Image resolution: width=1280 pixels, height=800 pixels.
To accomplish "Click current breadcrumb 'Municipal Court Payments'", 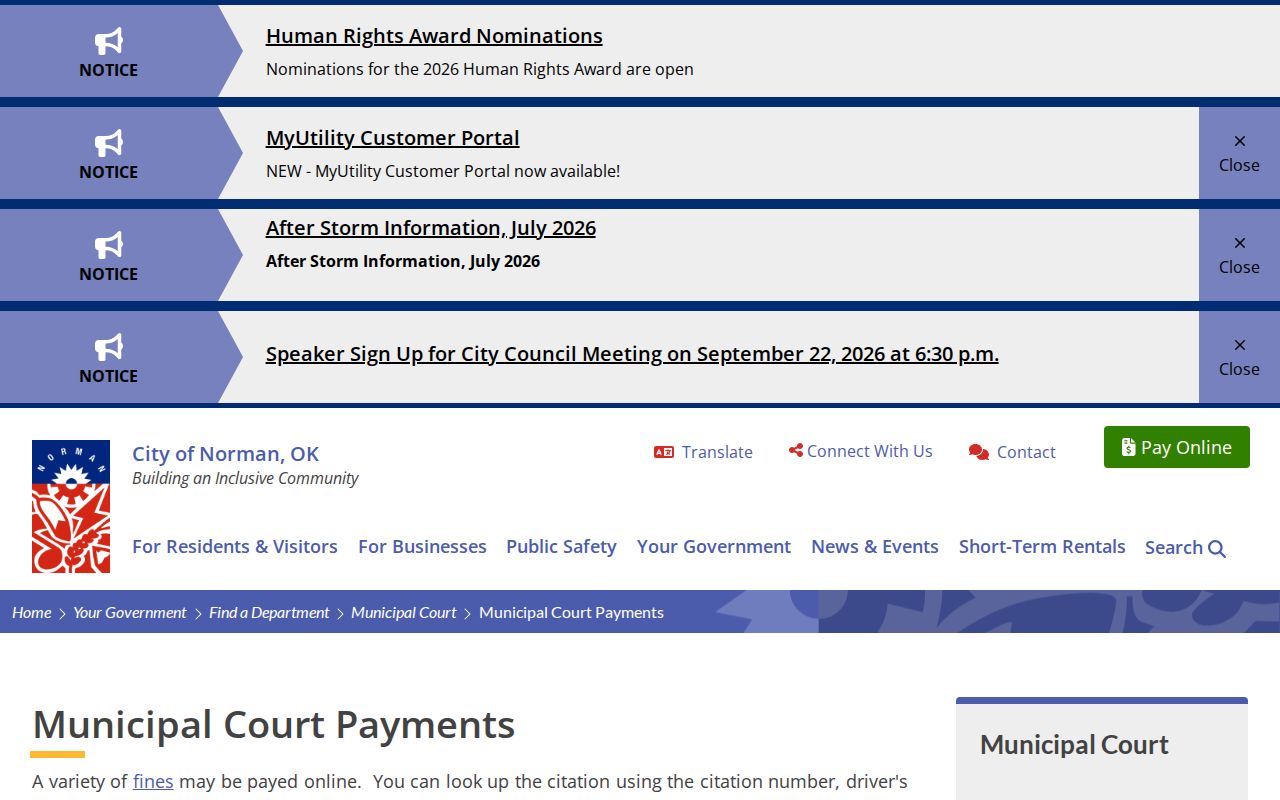I will coord(571,612).
